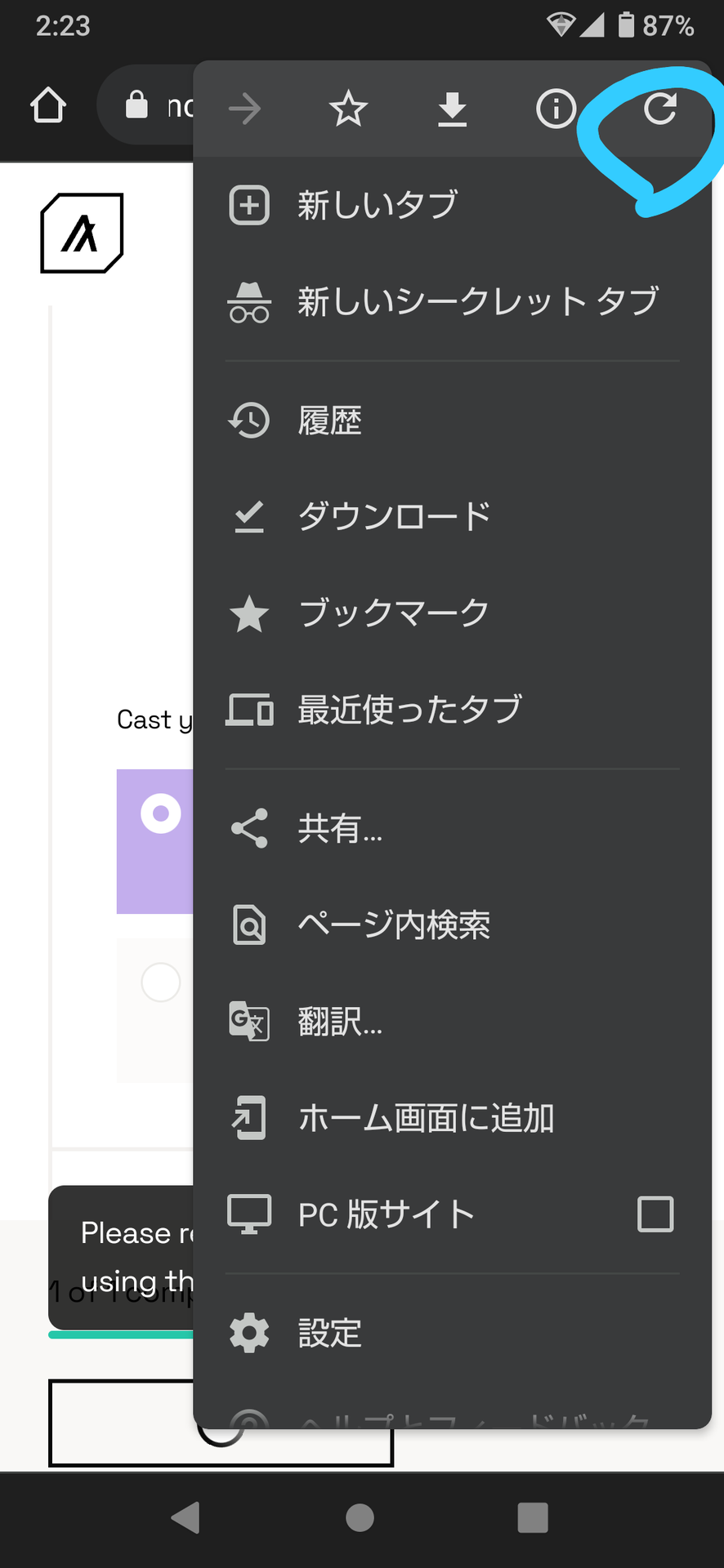The height and width of the screenshot is (1568, 724).
Task: Tap the 新しいタブ plus-square icon
Action: click(x=249, y=205)
